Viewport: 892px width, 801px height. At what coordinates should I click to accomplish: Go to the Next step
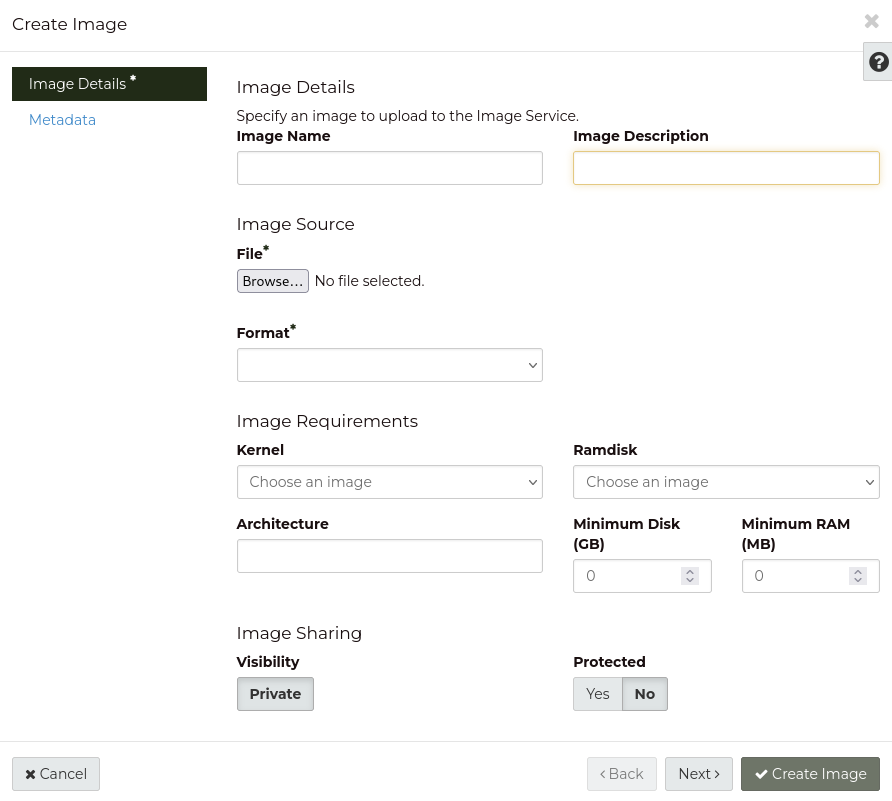click(x=698, y=774)
